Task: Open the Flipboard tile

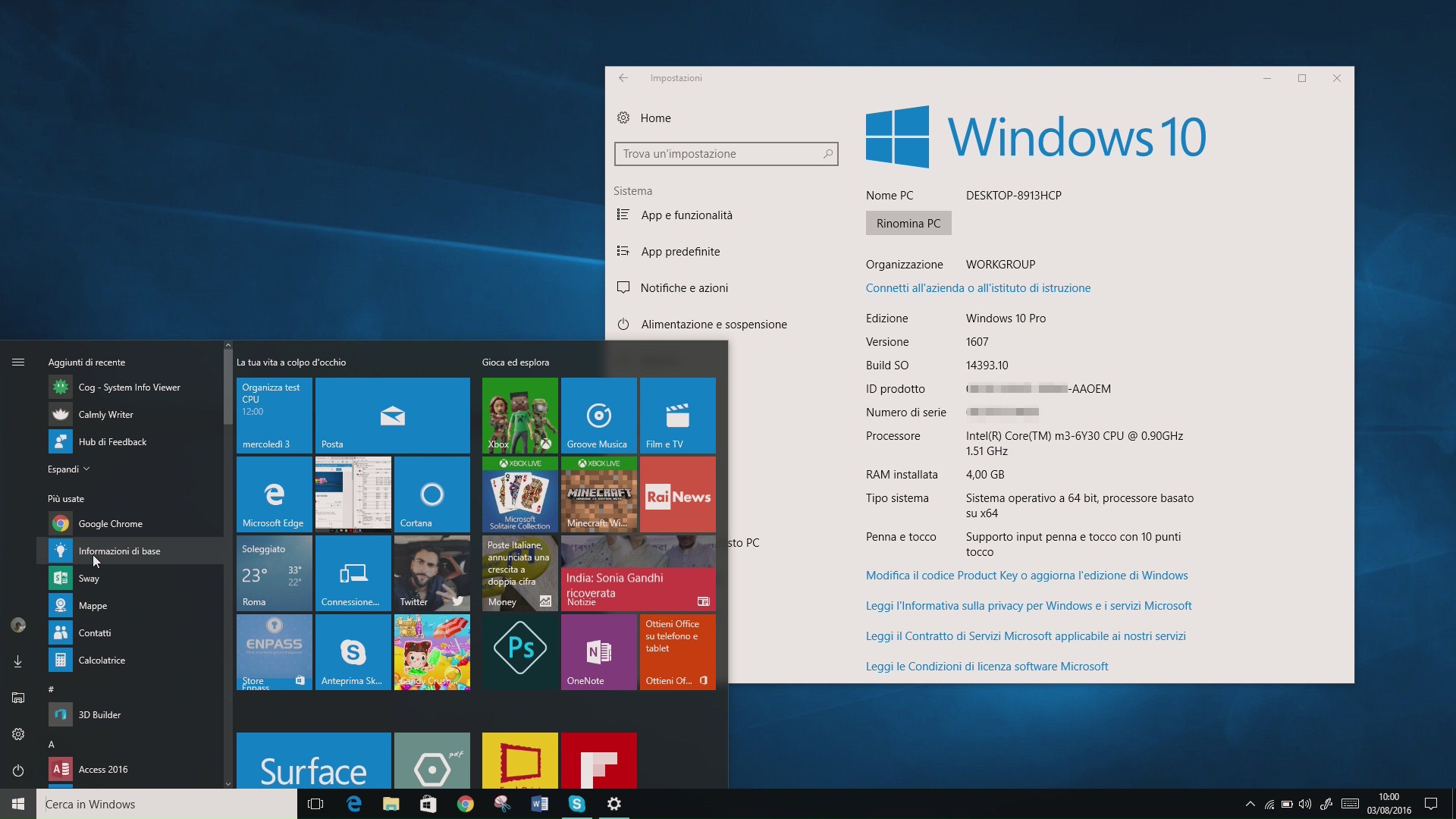Action: coord(599,761)
